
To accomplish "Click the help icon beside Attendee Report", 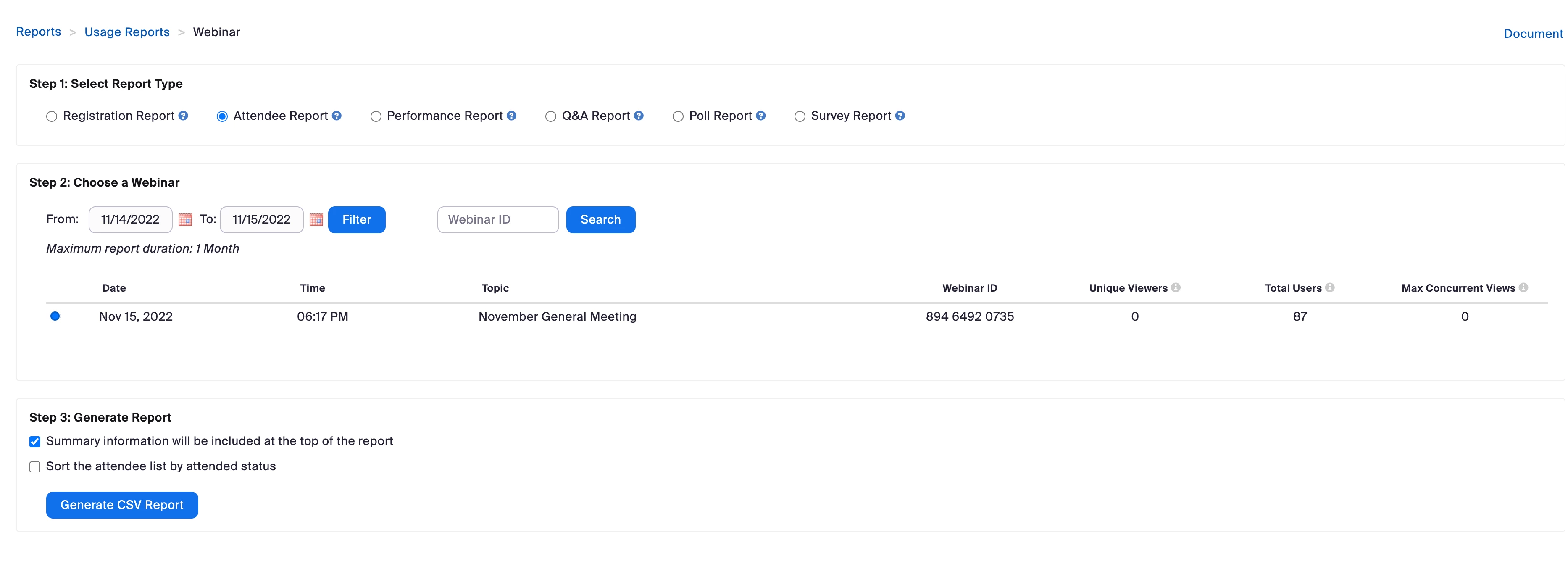I will click(337, 116).
